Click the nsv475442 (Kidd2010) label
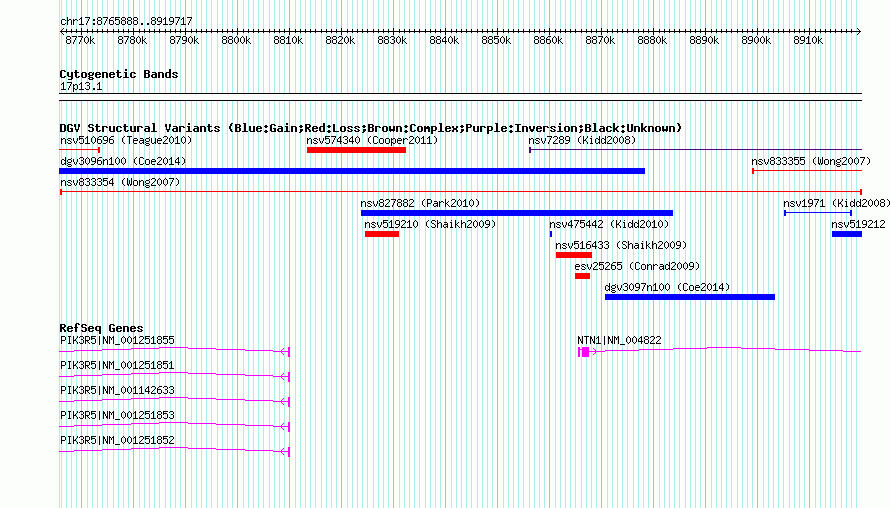 [x=609, y=224]
